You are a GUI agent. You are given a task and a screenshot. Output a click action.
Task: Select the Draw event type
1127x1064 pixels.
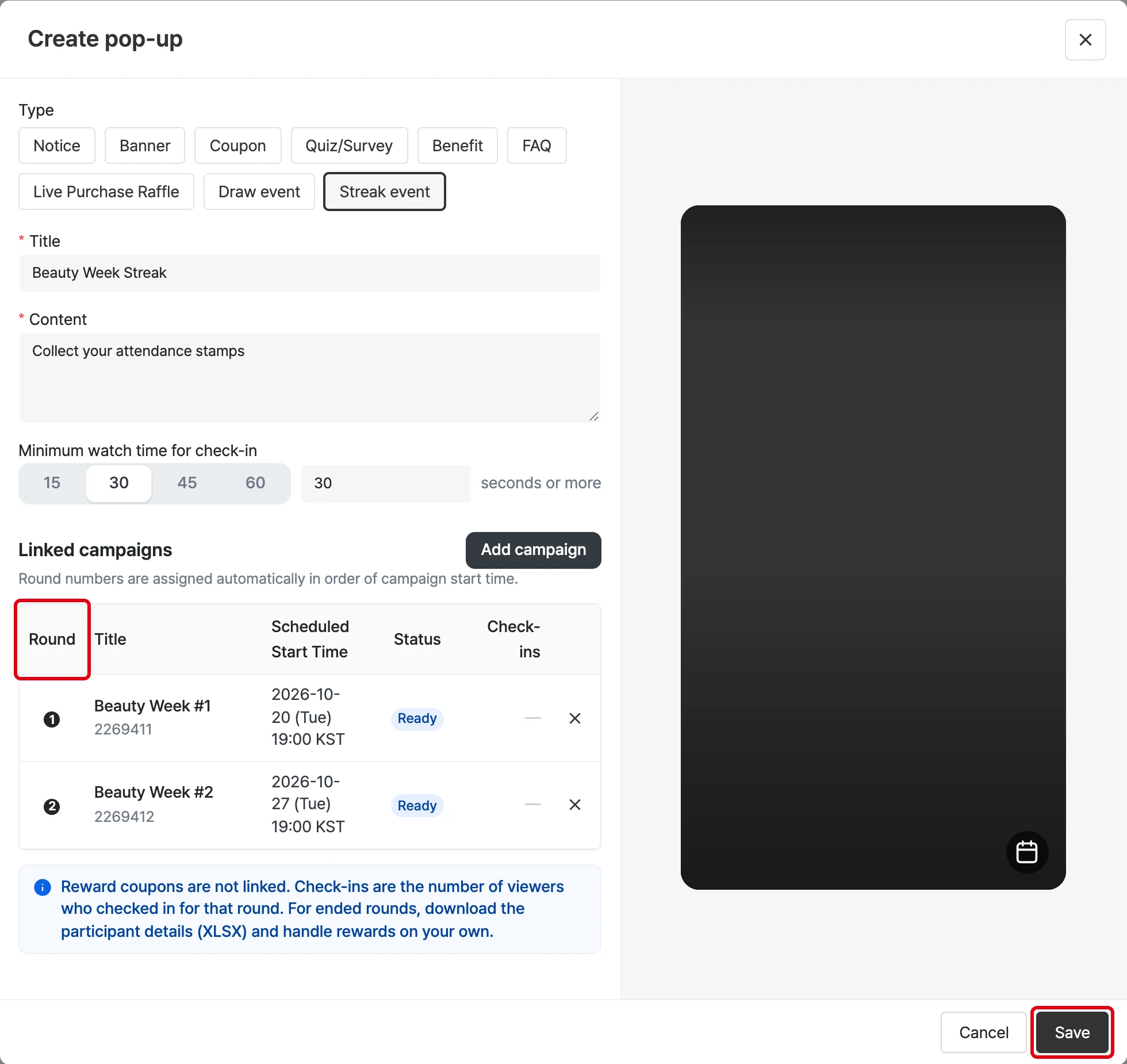click(259, 192)
